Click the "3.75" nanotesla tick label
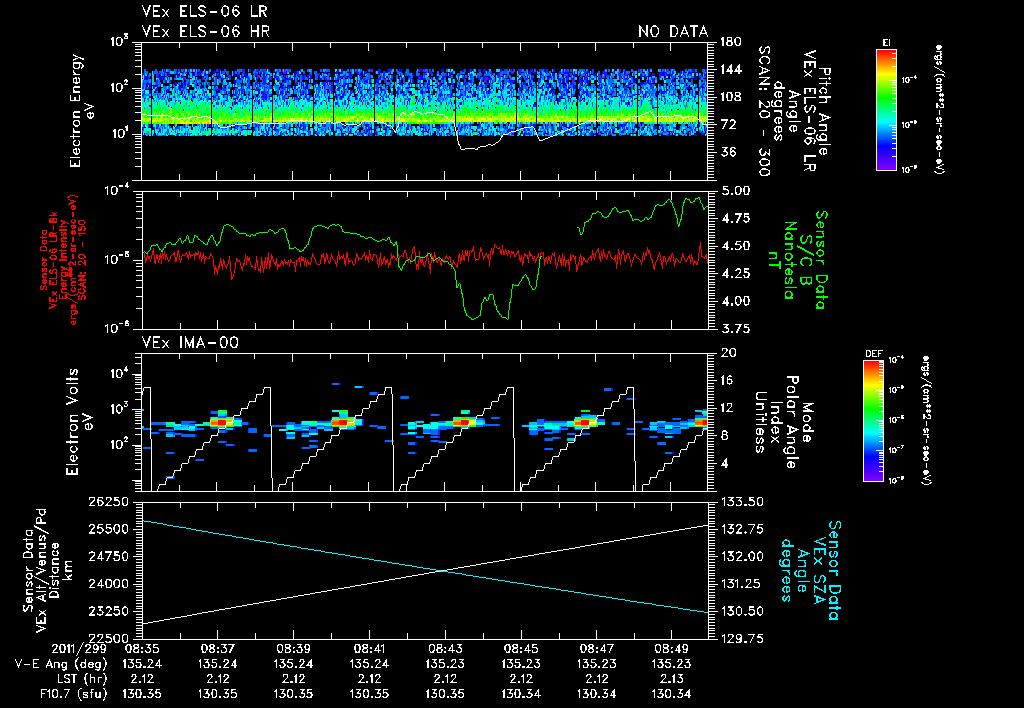1024x708 pixels. click(x=735, y=329)
